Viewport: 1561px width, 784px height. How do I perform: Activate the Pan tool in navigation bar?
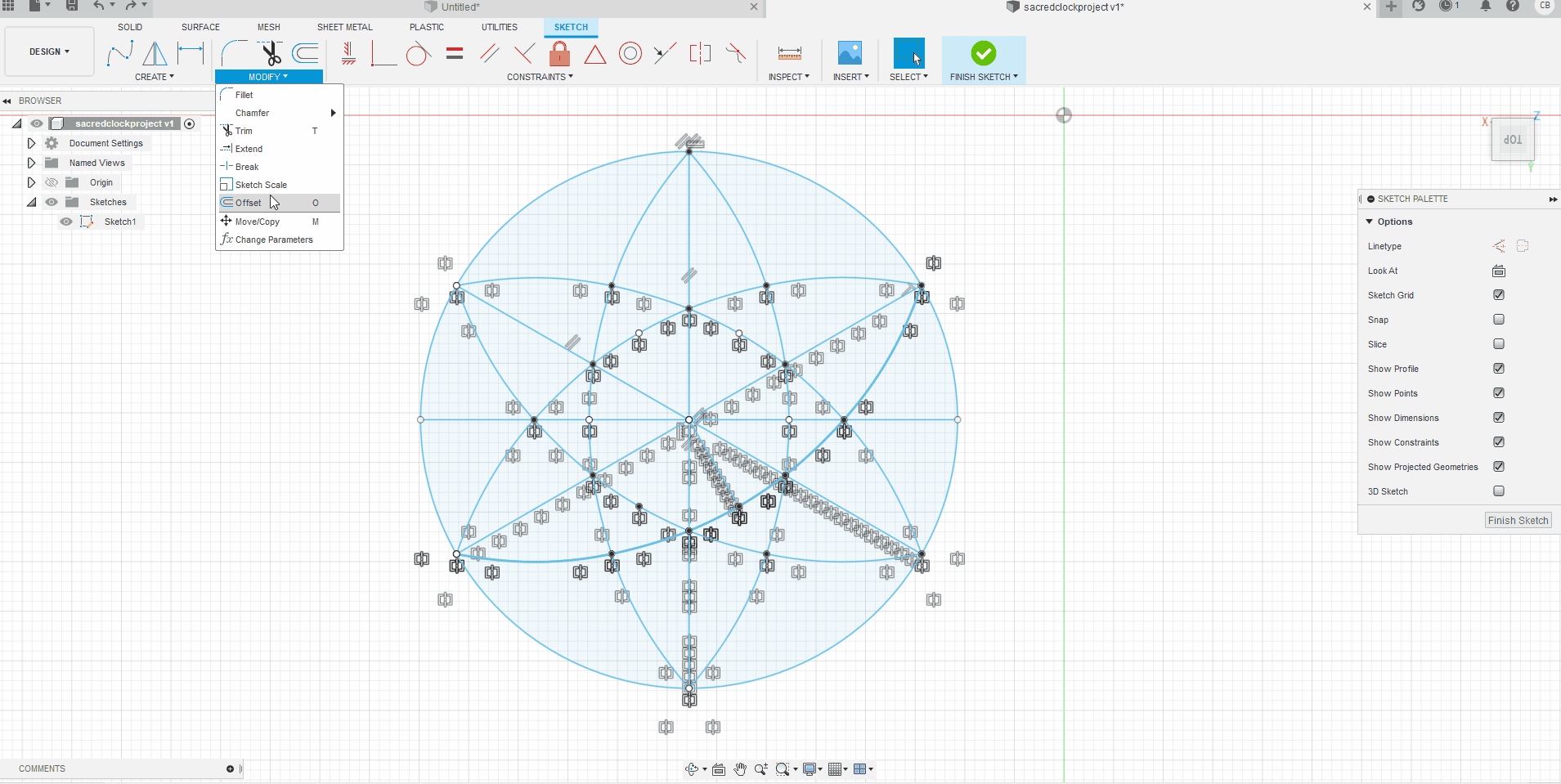[x=738, y=768]
